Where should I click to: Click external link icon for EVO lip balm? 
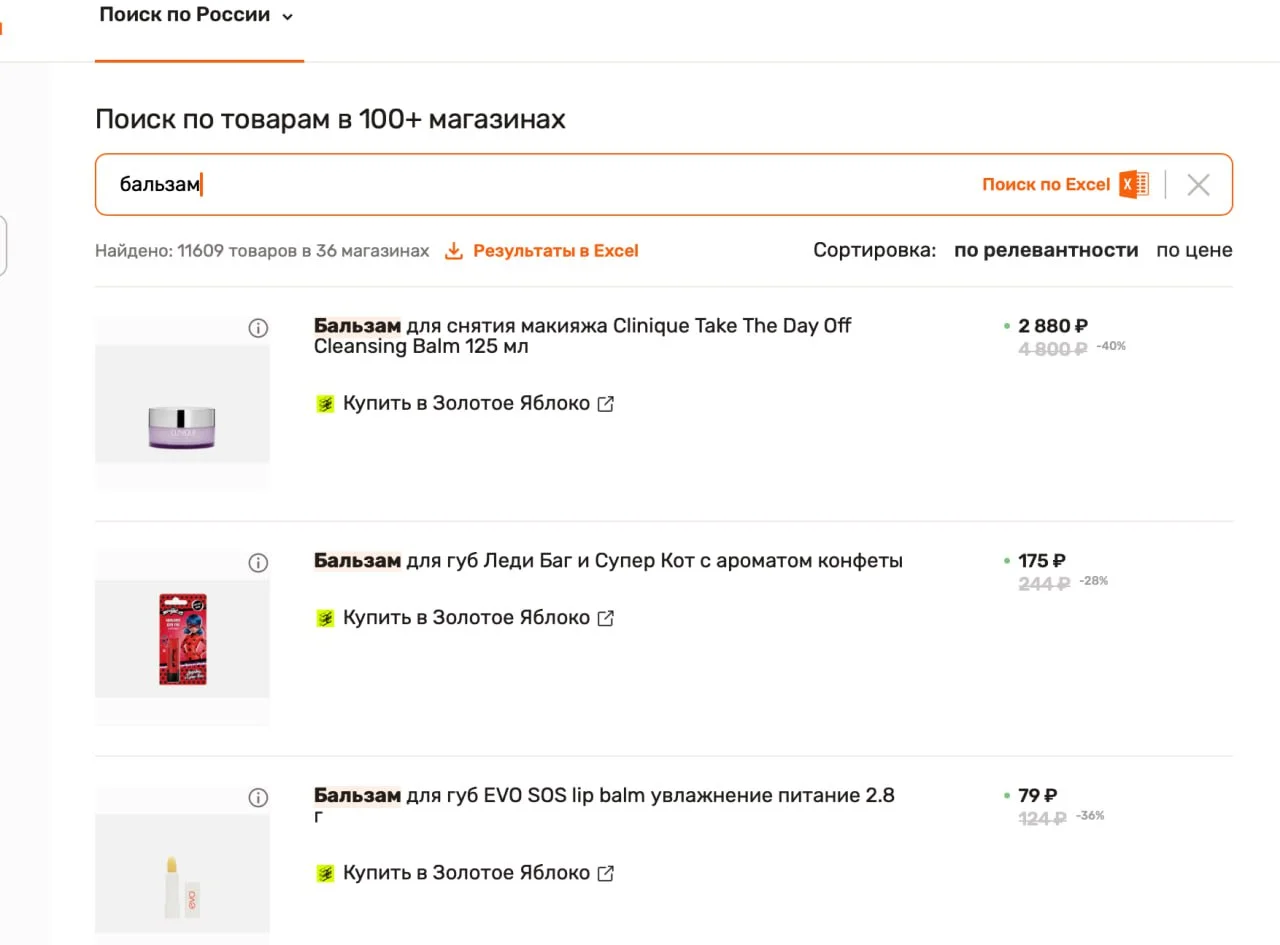point(605,873)
